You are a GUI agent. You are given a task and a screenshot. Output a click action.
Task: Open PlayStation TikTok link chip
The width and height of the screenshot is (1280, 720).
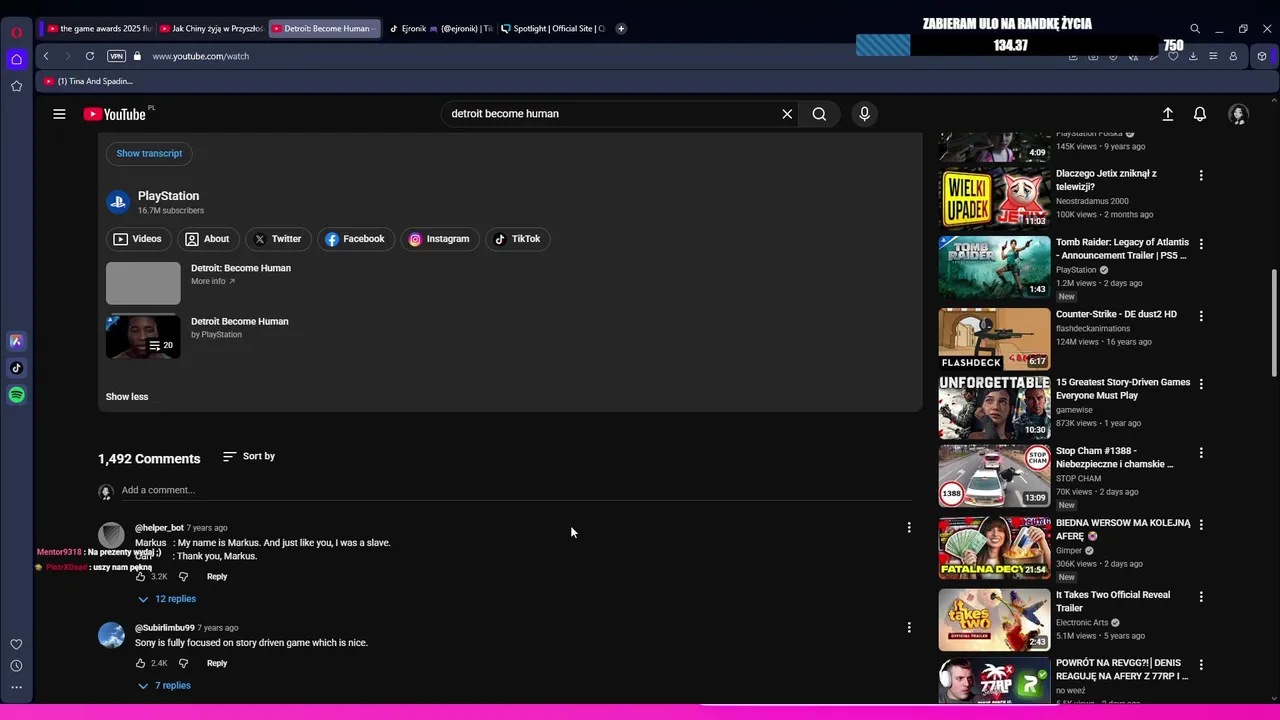click(x=517, y=239)
